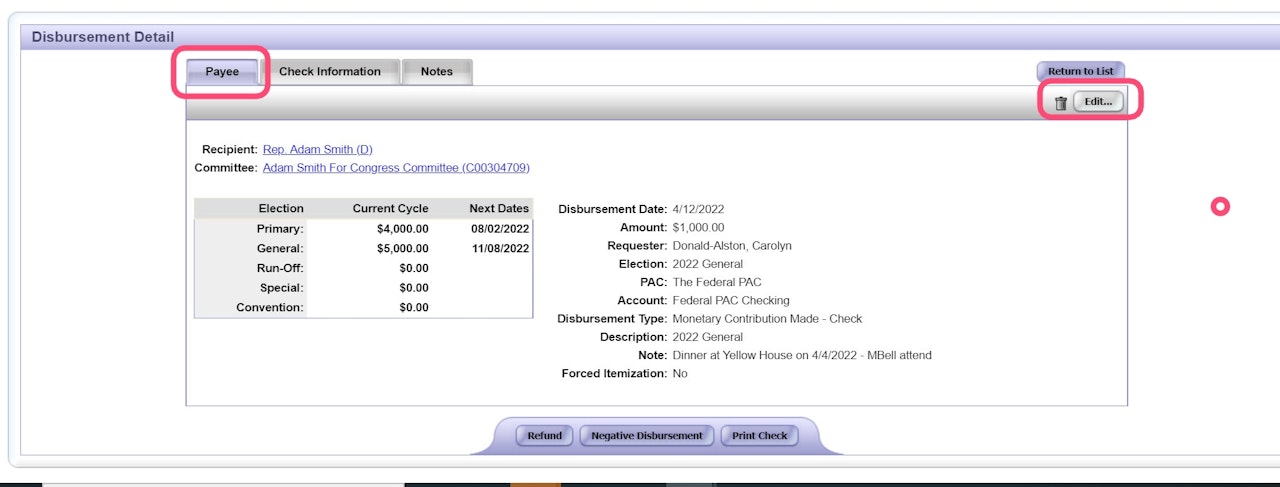
Task: Select the note Dinner at Yellow House text
Action: [x=802, y=355]
